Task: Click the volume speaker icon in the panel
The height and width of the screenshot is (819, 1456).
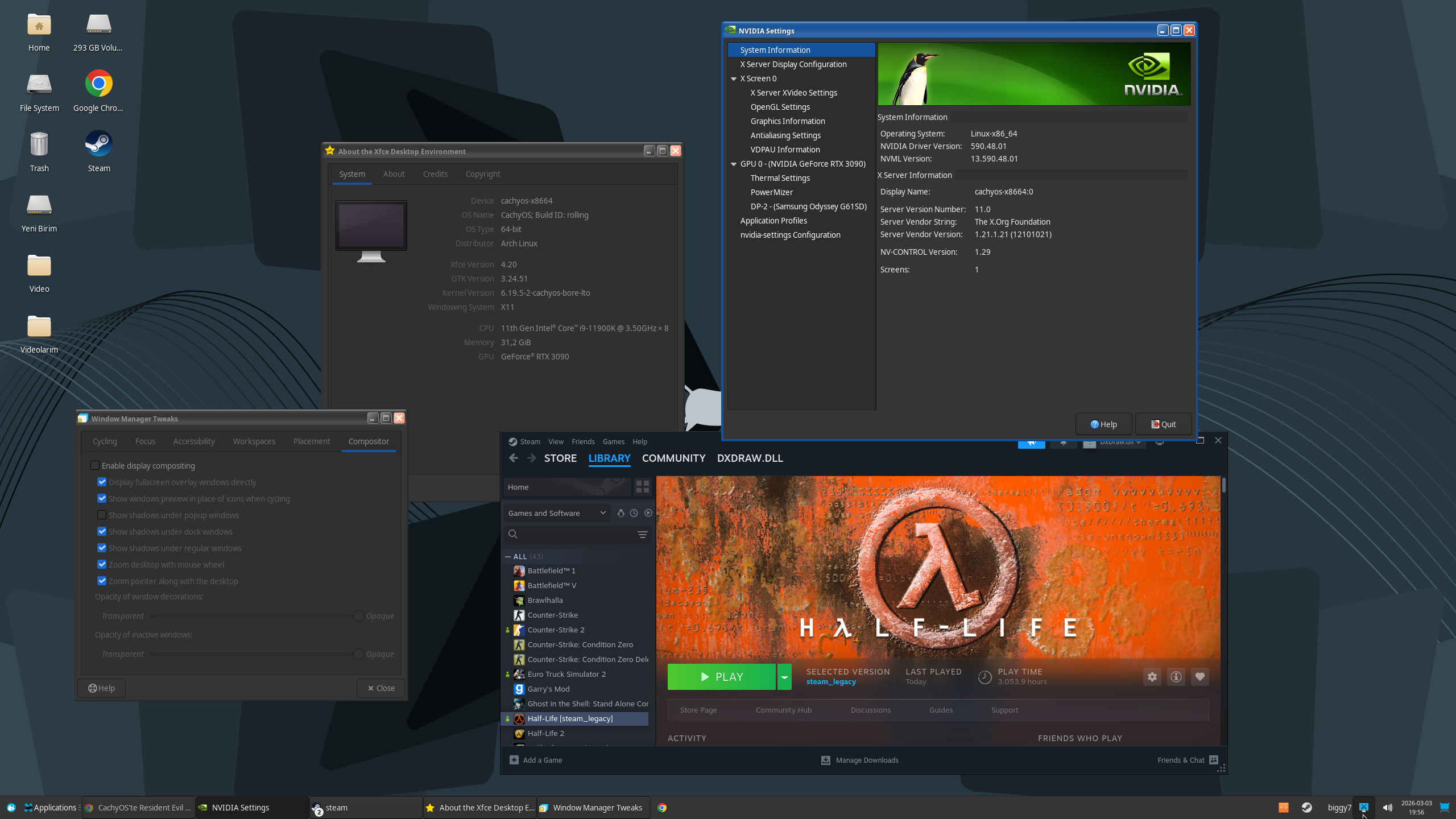Action: coord(1388,808)
